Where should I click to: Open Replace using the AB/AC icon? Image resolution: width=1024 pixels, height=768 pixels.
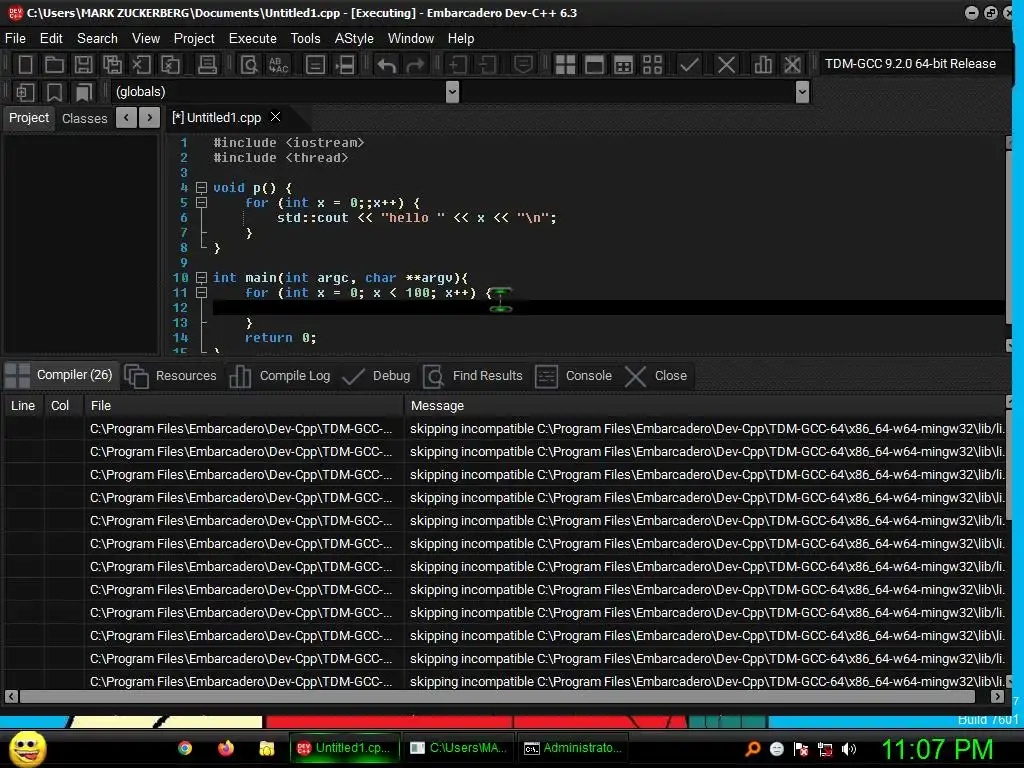(279, 65)
